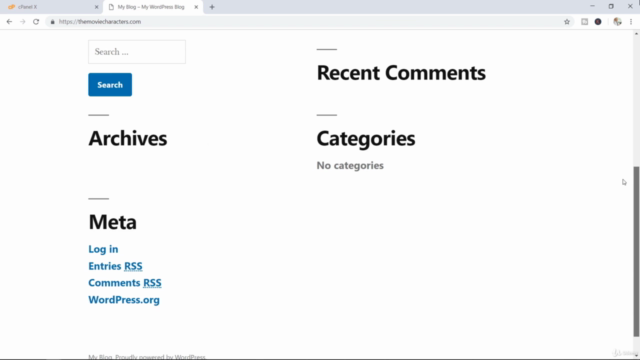Click the dark round extension icon
This screenshot has width=640, height=360.
pyautogui.click(x=598, y=22)
